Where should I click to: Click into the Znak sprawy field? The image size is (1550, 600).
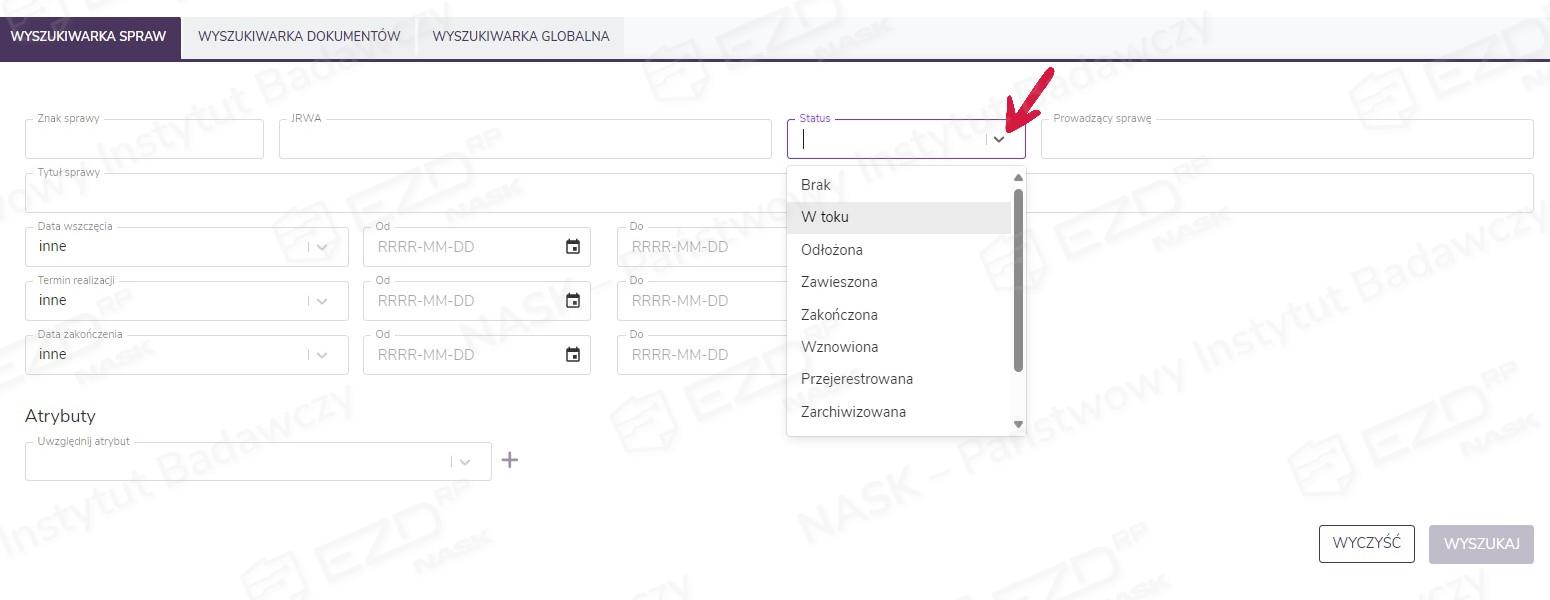click(144, 141)
